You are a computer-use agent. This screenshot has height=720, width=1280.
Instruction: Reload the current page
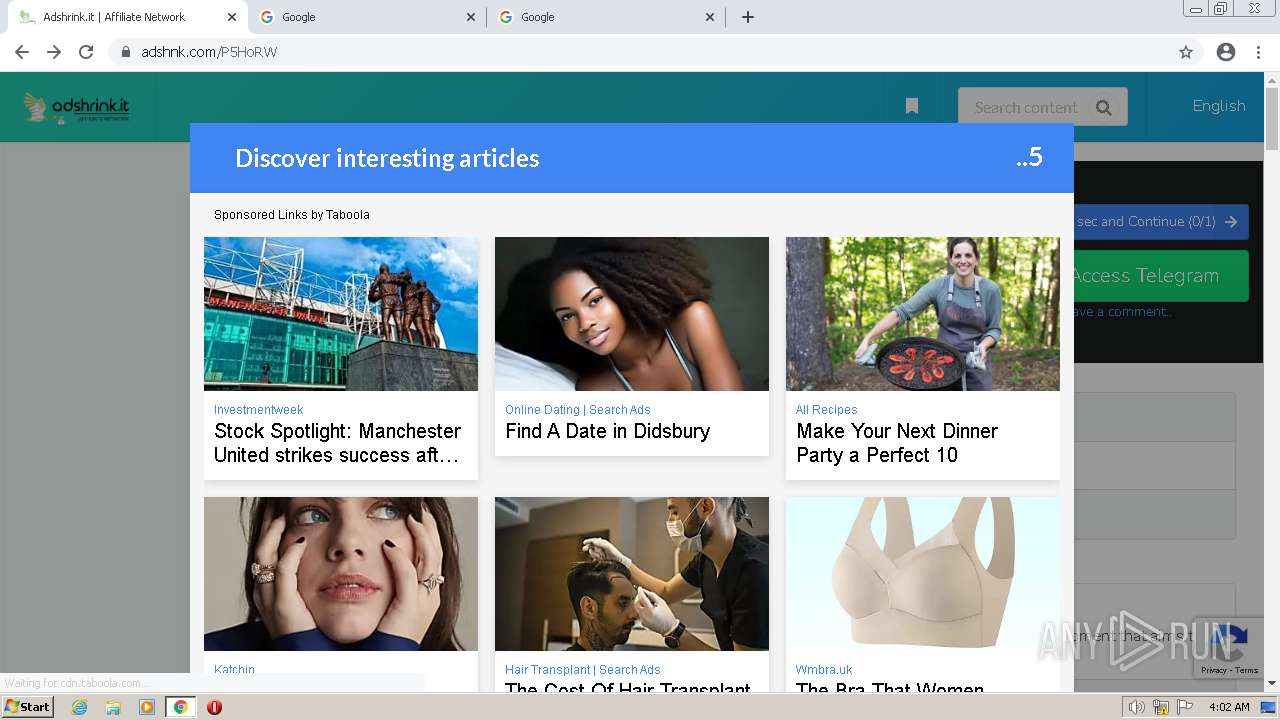[x=86, y=52]
